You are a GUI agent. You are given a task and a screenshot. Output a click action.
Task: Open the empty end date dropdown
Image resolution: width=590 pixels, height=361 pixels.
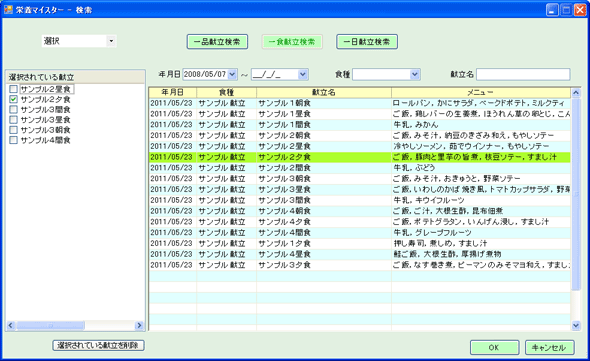pyautogui.click(x=303, y=75)
